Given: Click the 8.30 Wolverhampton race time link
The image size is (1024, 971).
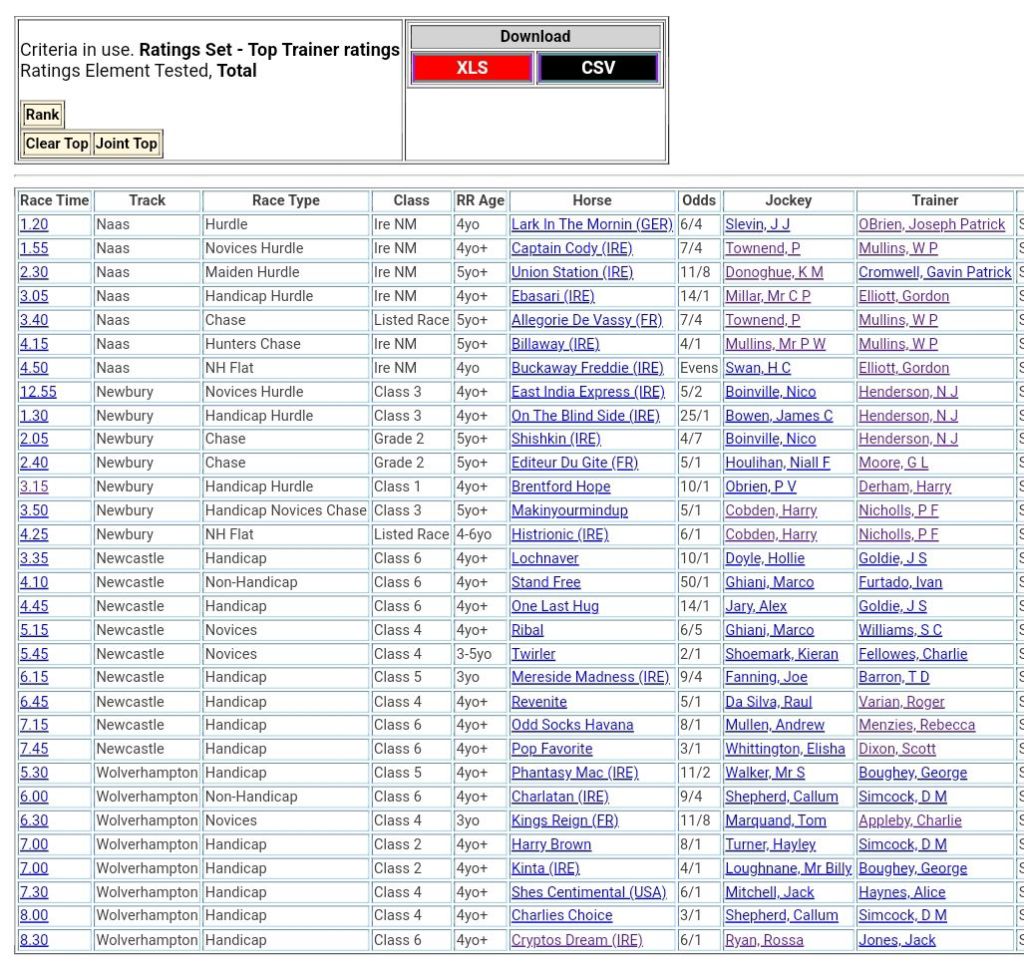Looking at the screenshot, I should (x=34, y=940).
